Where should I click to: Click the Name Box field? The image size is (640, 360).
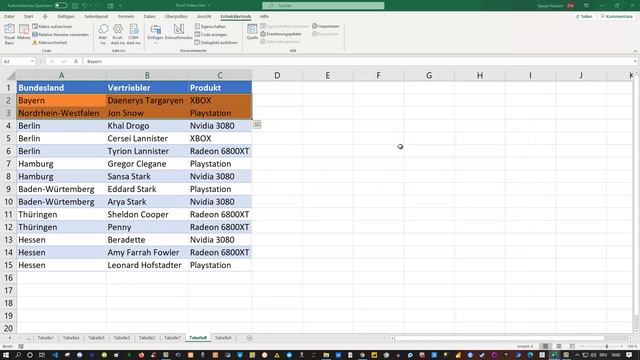(x=16, y=61)
